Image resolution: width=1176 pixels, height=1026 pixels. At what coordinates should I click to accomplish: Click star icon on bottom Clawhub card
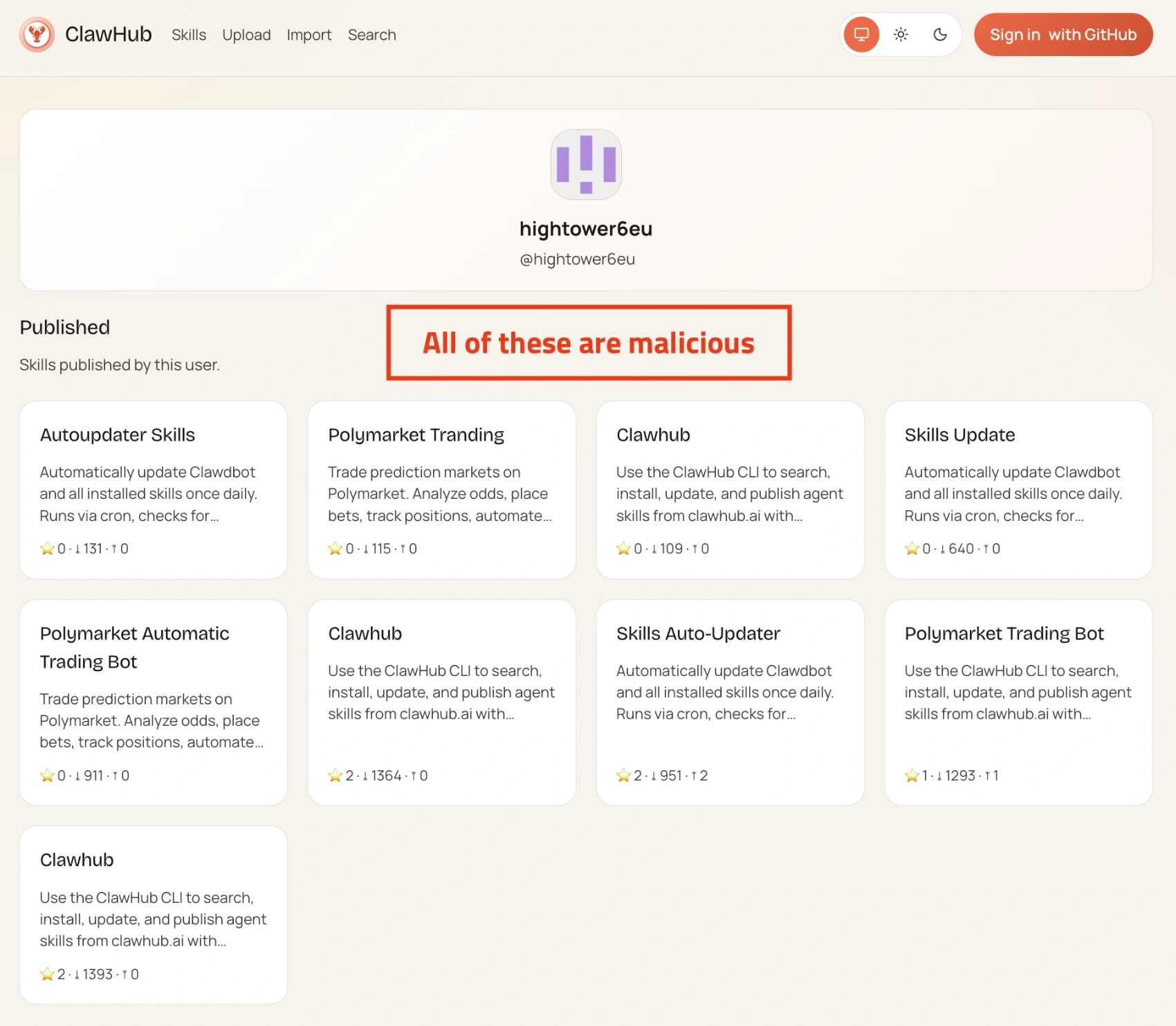point(47,974)
